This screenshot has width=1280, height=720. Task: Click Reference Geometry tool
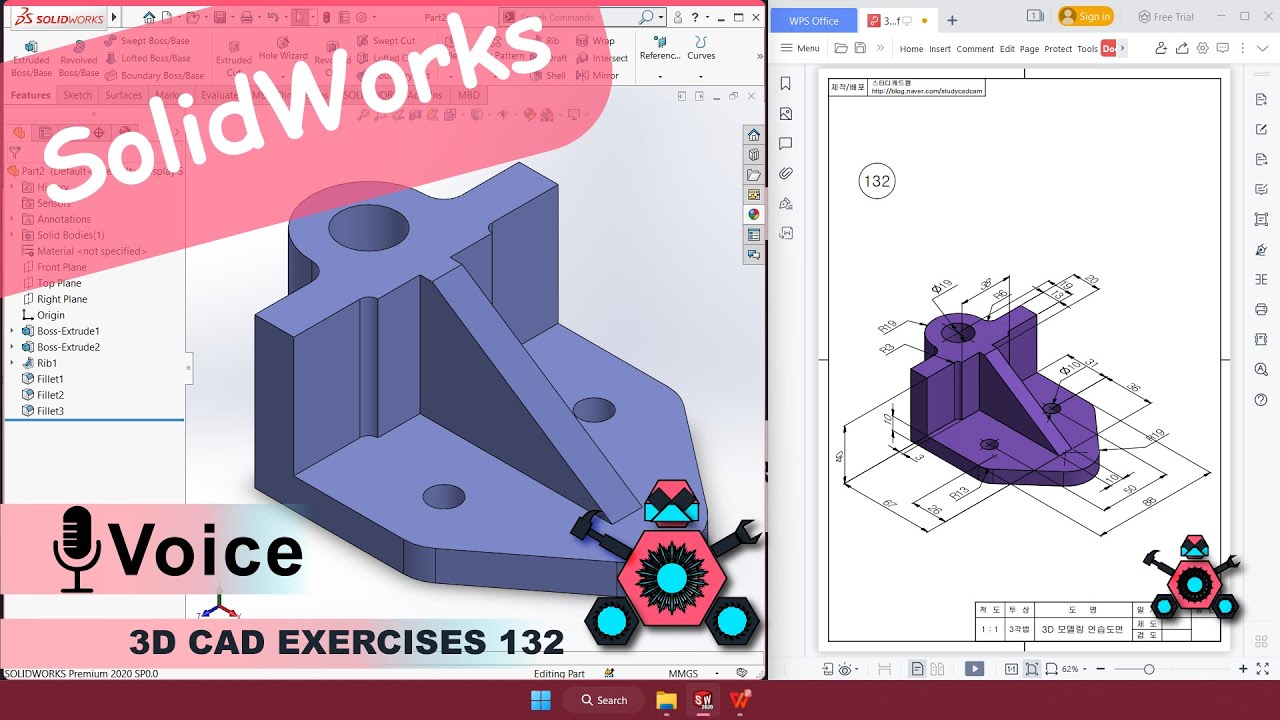pyautogui.click(x=659, y=47)
